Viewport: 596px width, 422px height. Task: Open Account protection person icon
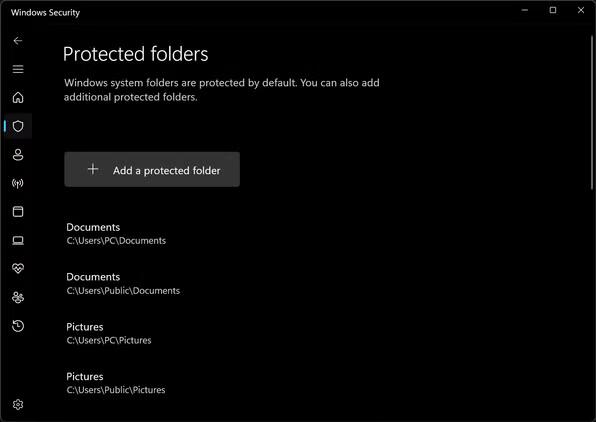coord(18,155)
